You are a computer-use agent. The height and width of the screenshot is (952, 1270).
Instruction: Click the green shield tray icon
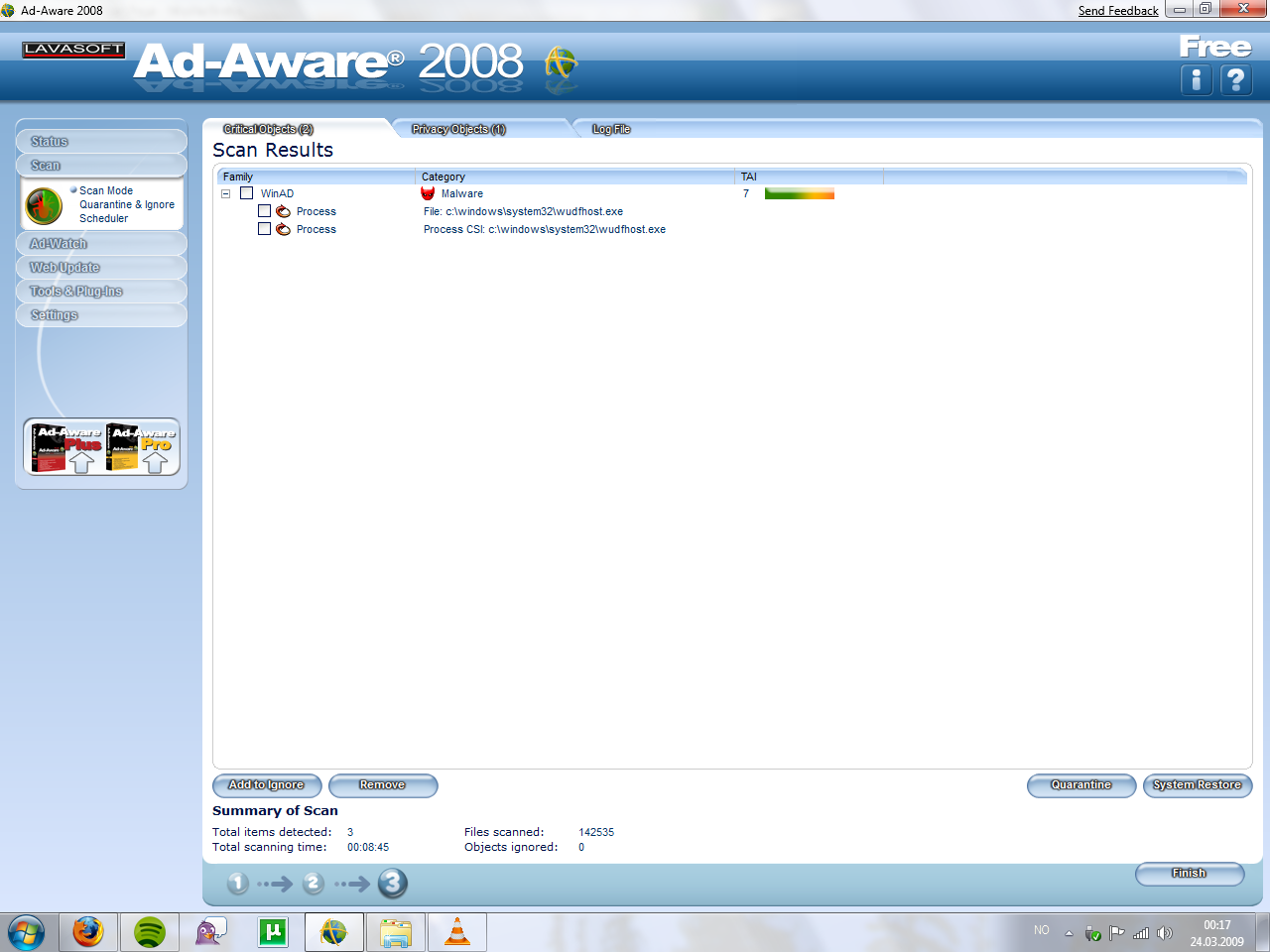[x=1092, y=933]
